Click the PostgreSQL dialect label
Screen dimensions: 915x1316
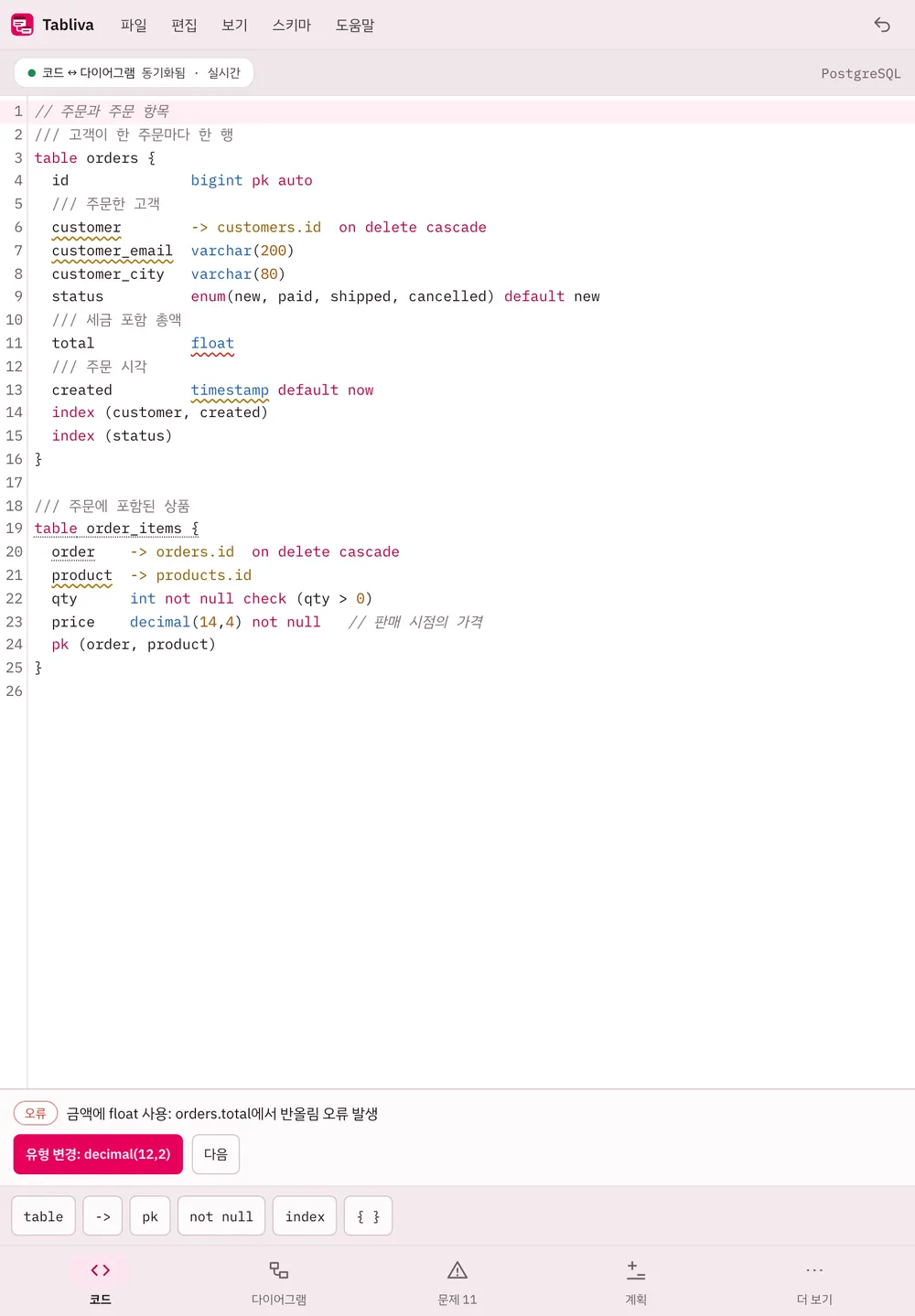[x=861, y=73]
